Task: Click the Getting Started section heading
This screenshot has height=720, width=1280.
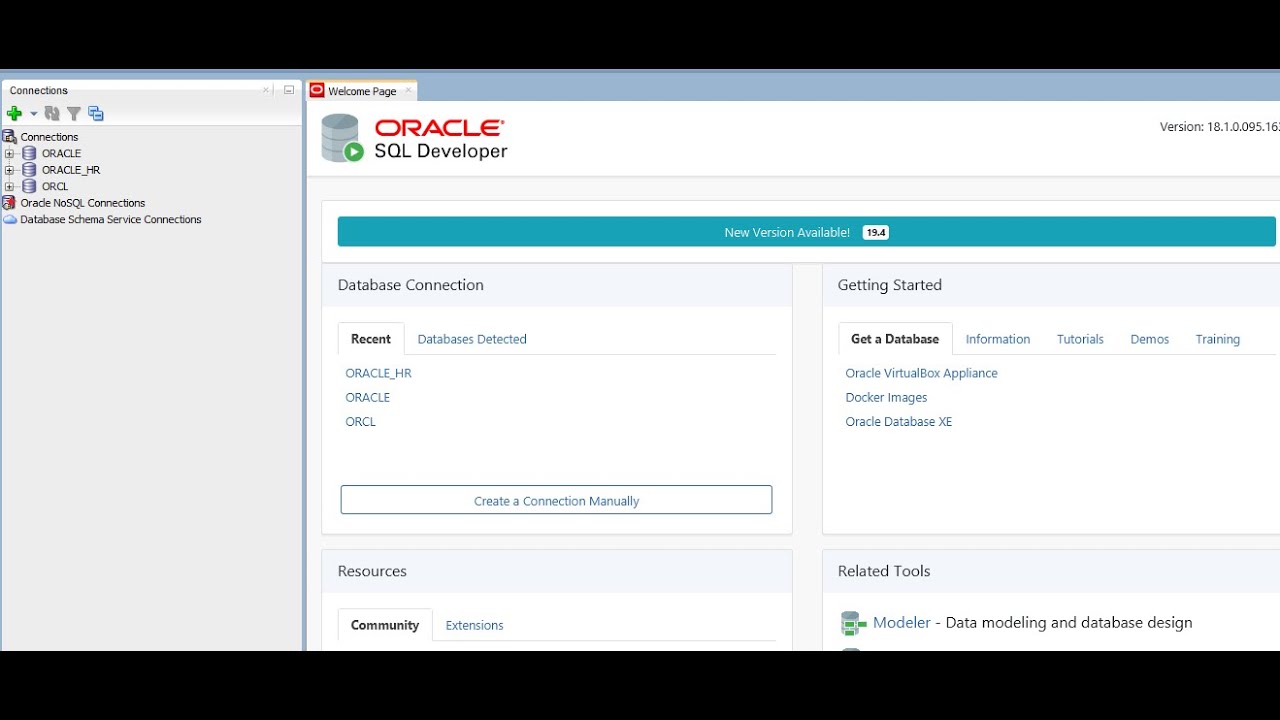Action: 890,285
